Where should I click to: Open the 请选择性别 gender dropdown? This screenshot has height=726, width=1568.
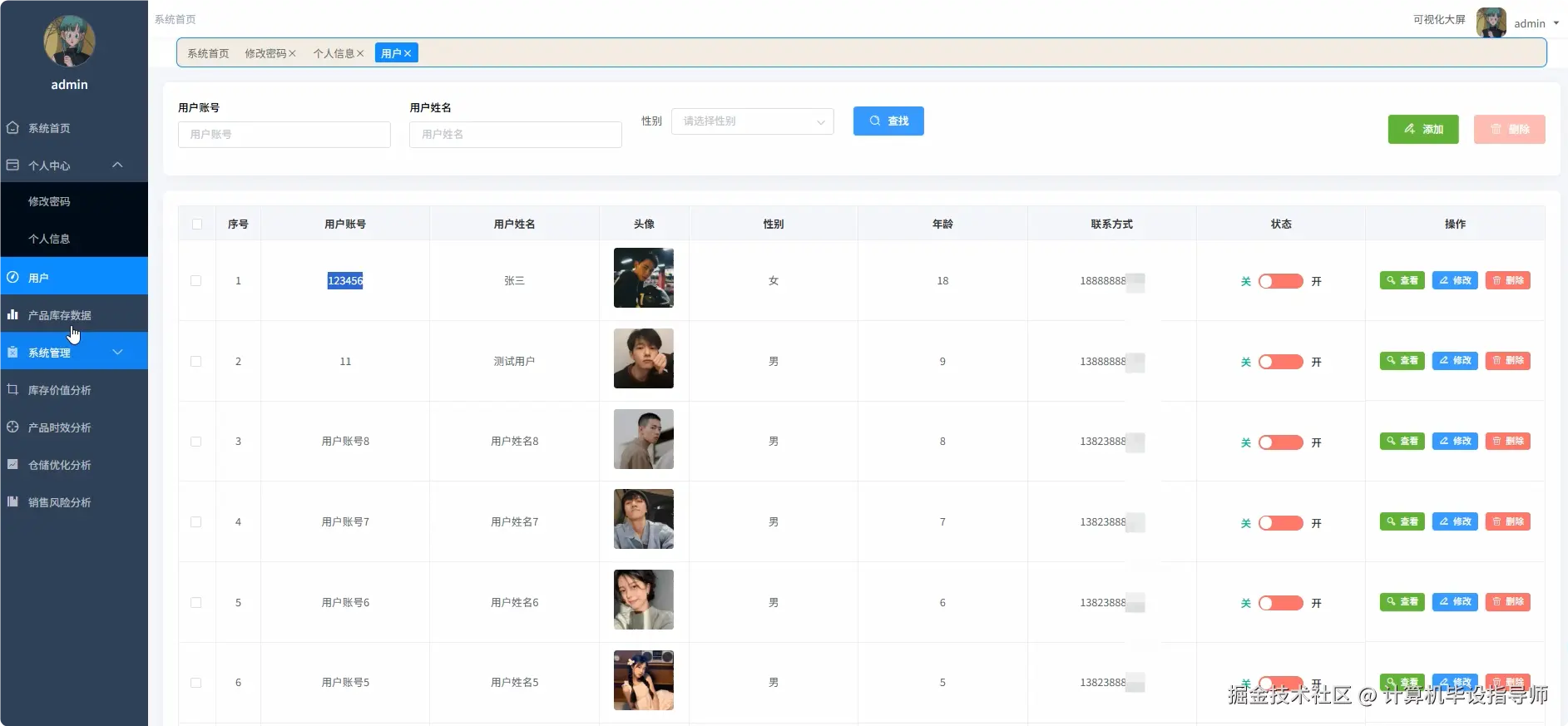(752, 121)
